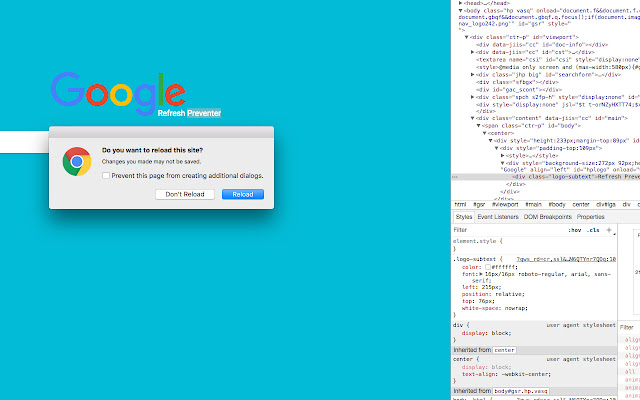Expand the div class spch node
Image resolution: width=640 pixels, height=400 pixels.
tap(473, 97)
